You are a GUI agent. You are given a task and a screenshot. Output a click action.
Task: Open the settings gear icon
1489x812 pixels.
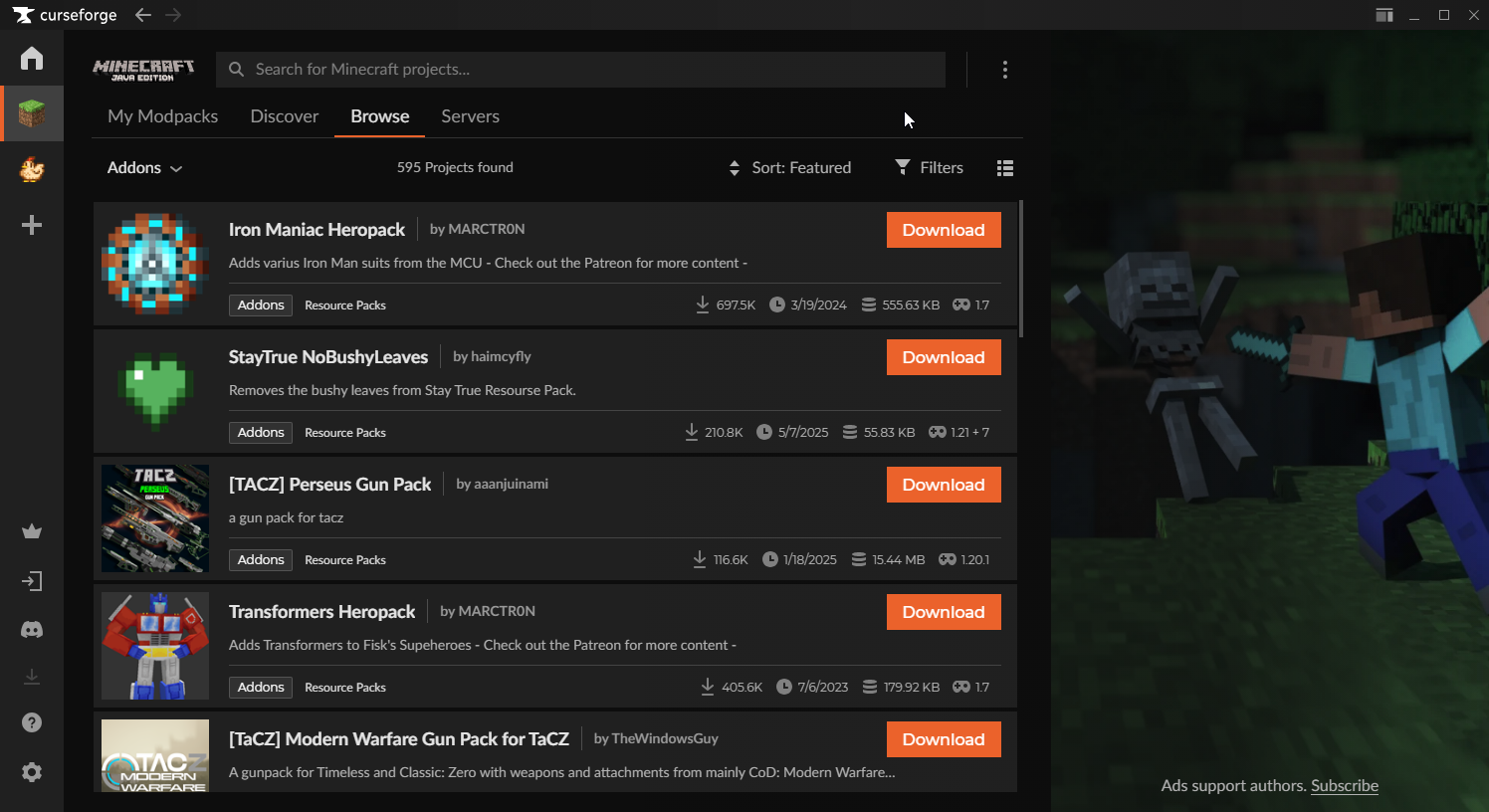point(32,772)
